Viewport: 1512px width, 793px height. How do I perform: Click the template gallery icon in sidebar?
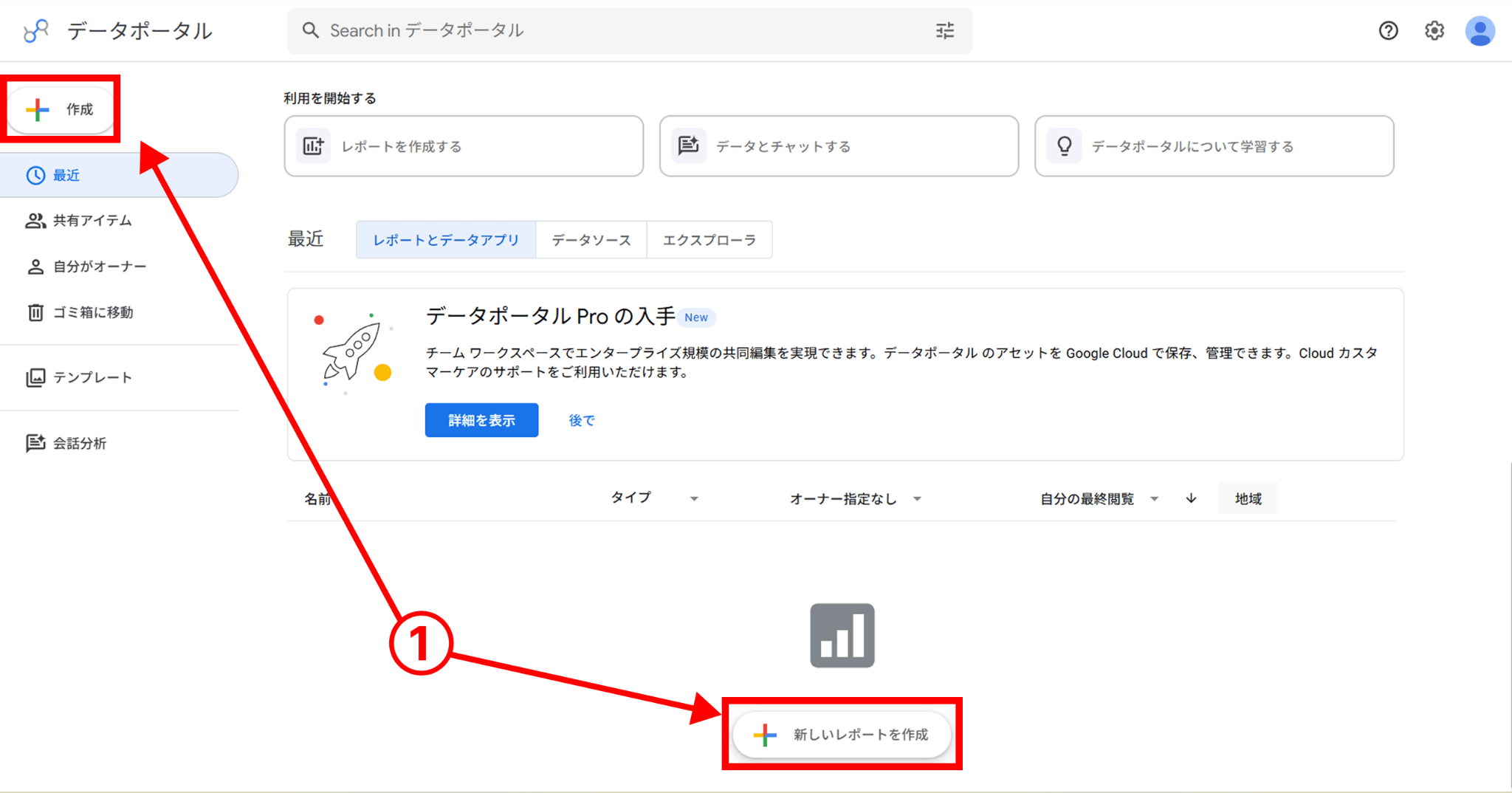35,377
